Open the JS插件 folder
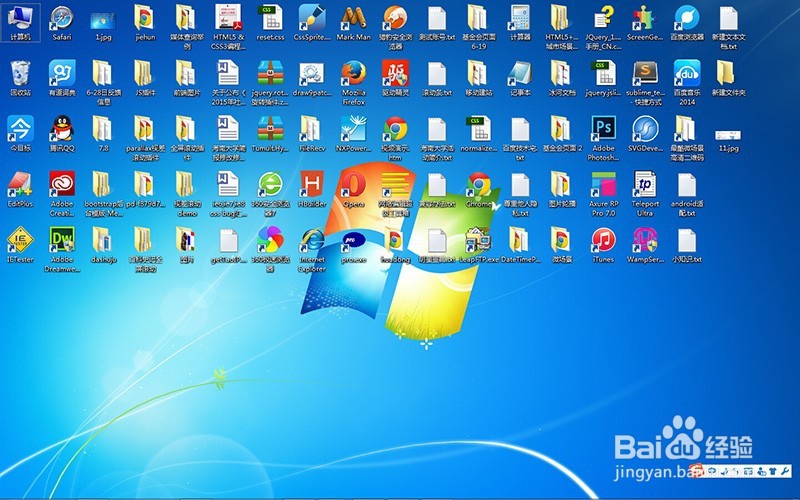 point(145,79)
